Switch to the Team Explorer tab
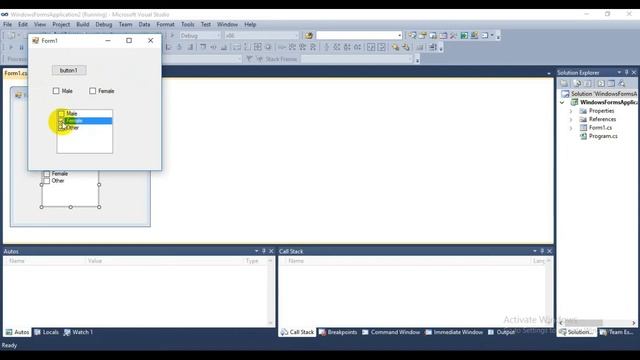 click(617, 332)
